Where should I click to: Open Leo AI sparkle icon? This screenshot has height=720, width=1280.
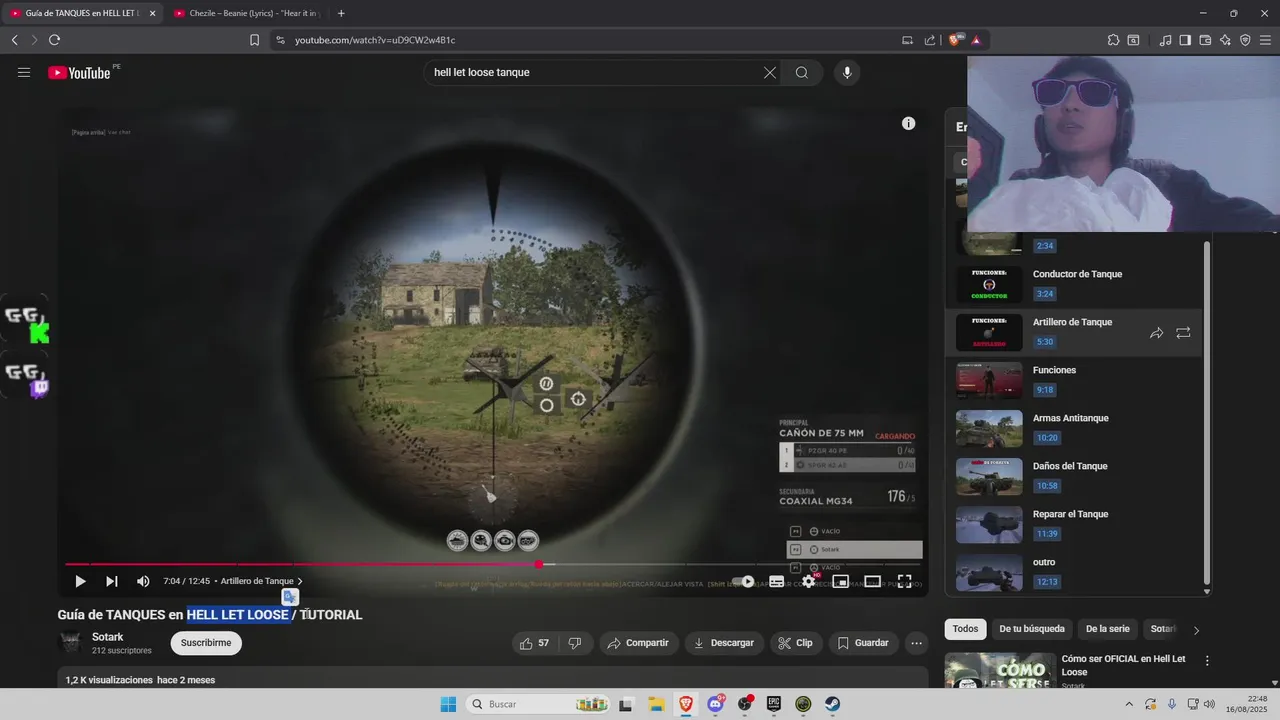tap(1225, 40)
